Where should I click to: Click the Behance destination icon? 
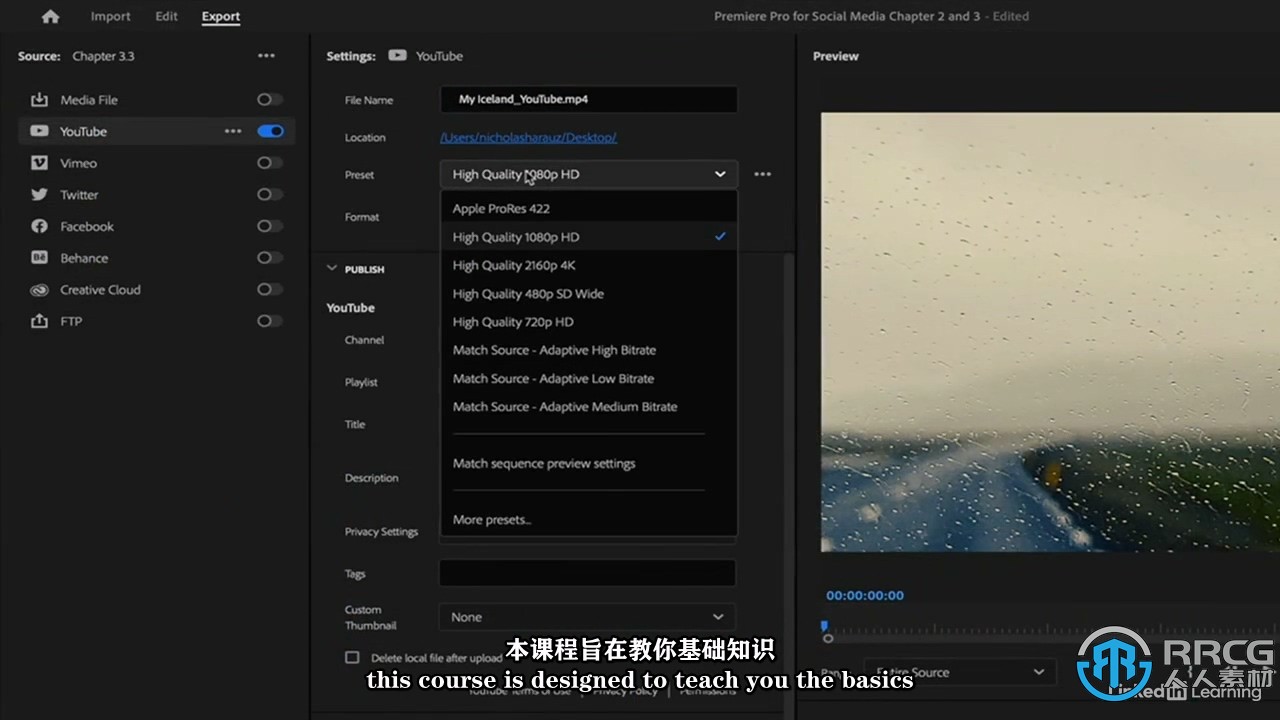[39, 258]
